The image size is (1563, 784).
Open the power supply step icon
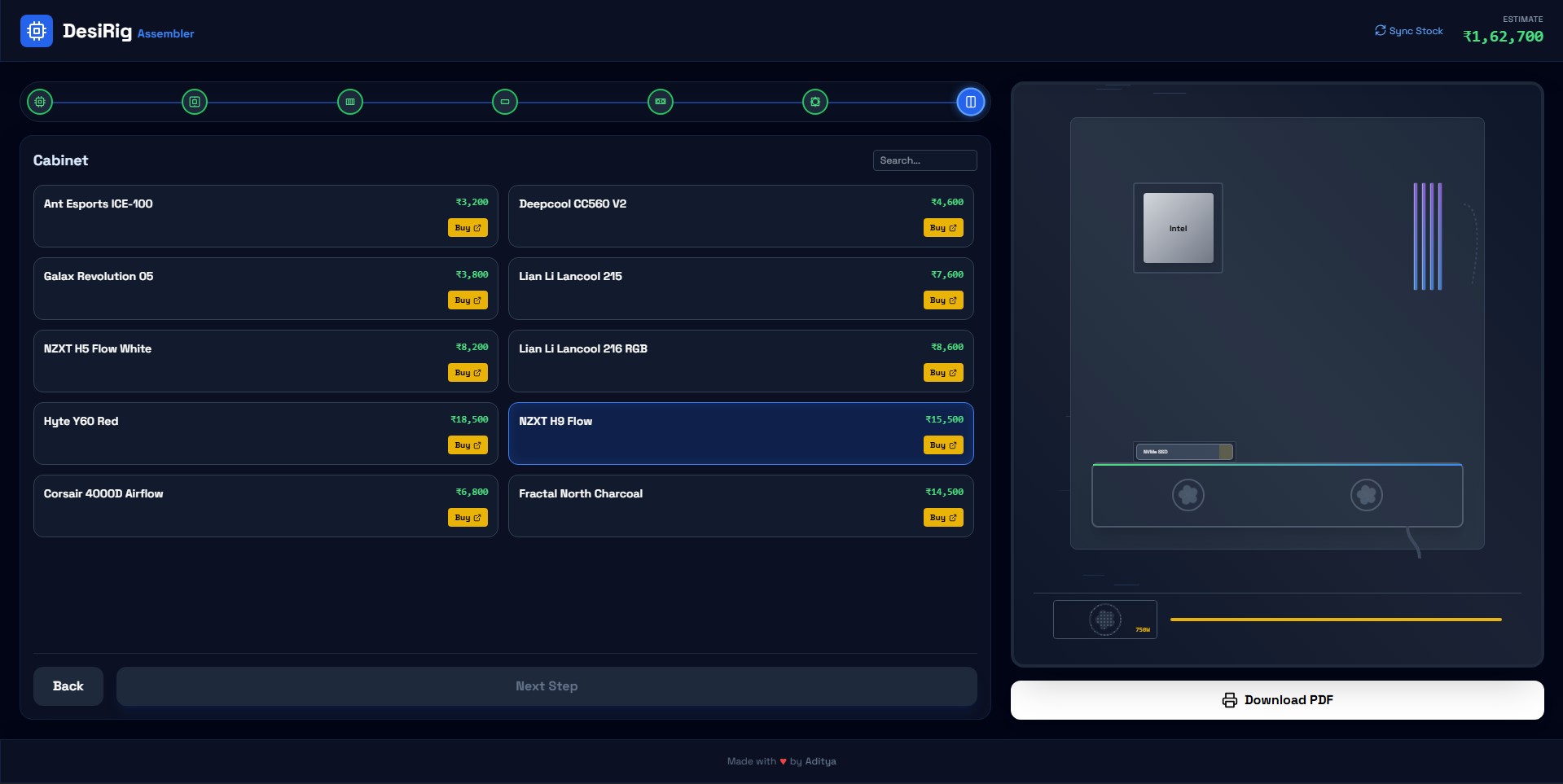point(815,102)
